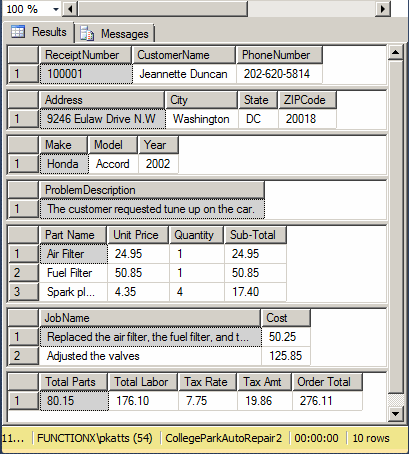
Task: Click the horizontal scrollbar right arrow
Action: [382, 9]
